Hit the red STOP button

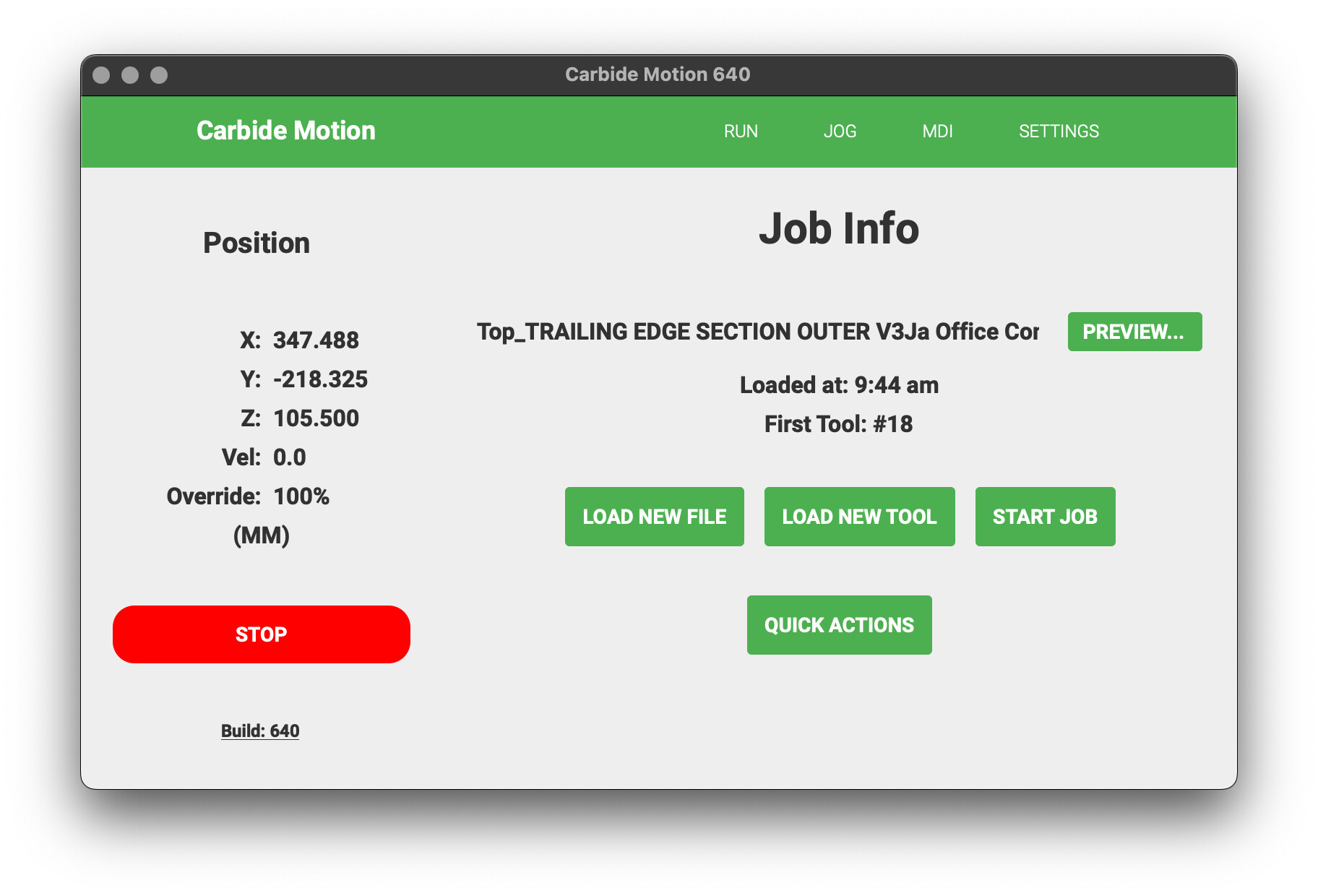(262, 634)
